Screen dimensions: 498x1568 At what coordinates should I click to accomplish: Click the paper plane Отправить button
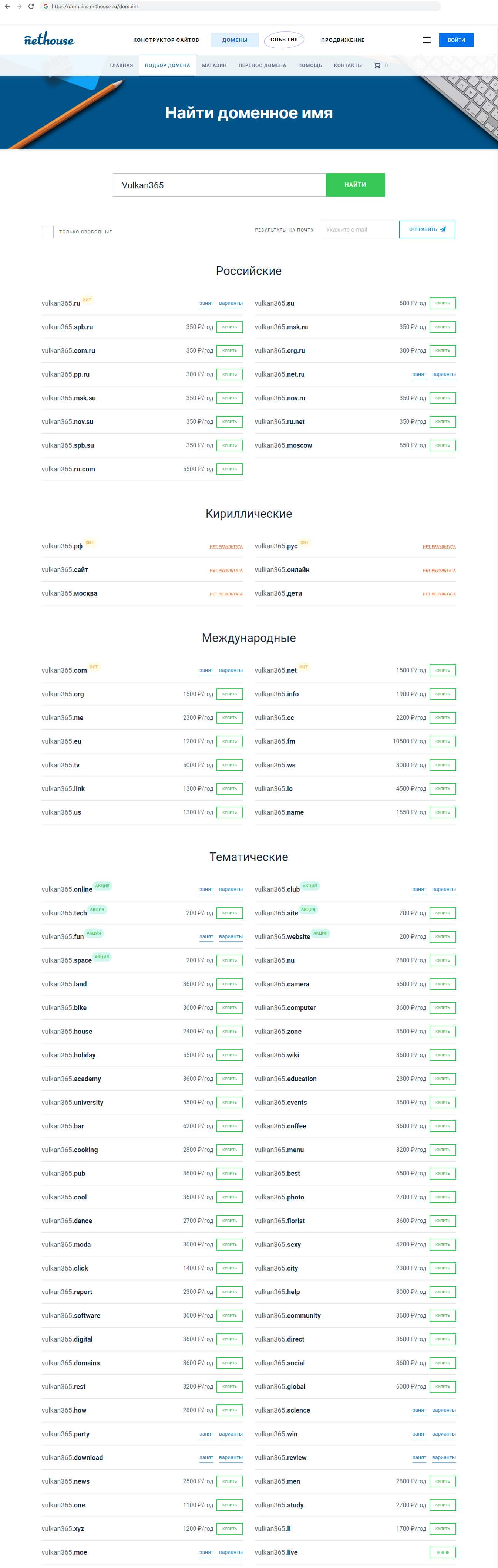coord(427,229)
